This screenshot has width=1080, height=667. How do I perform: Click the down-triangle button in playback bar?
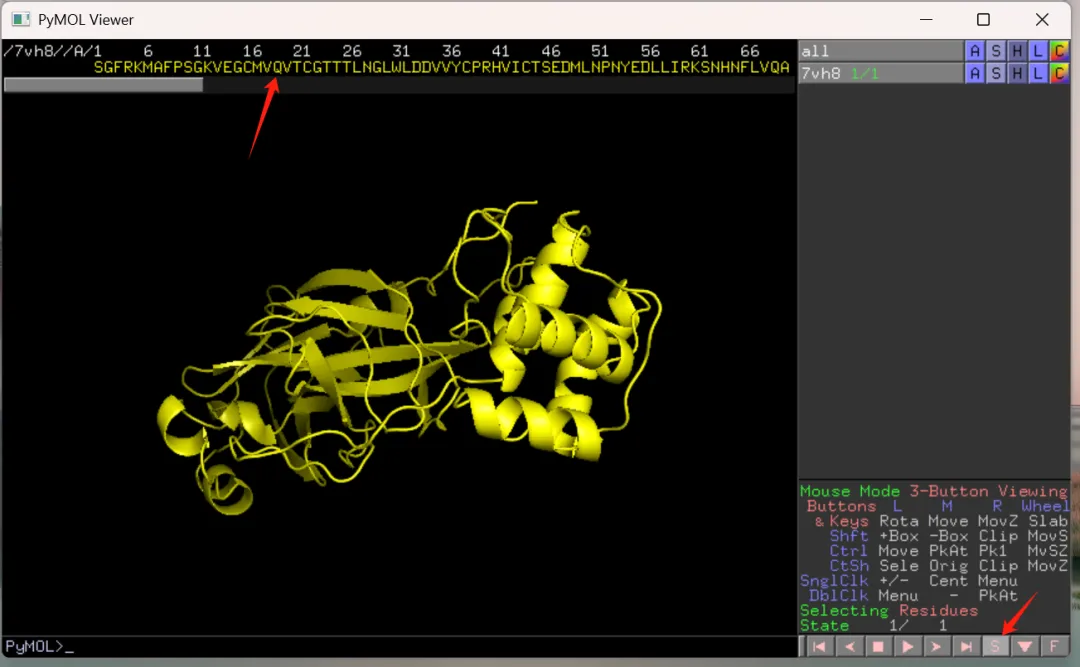point(1025,646)
